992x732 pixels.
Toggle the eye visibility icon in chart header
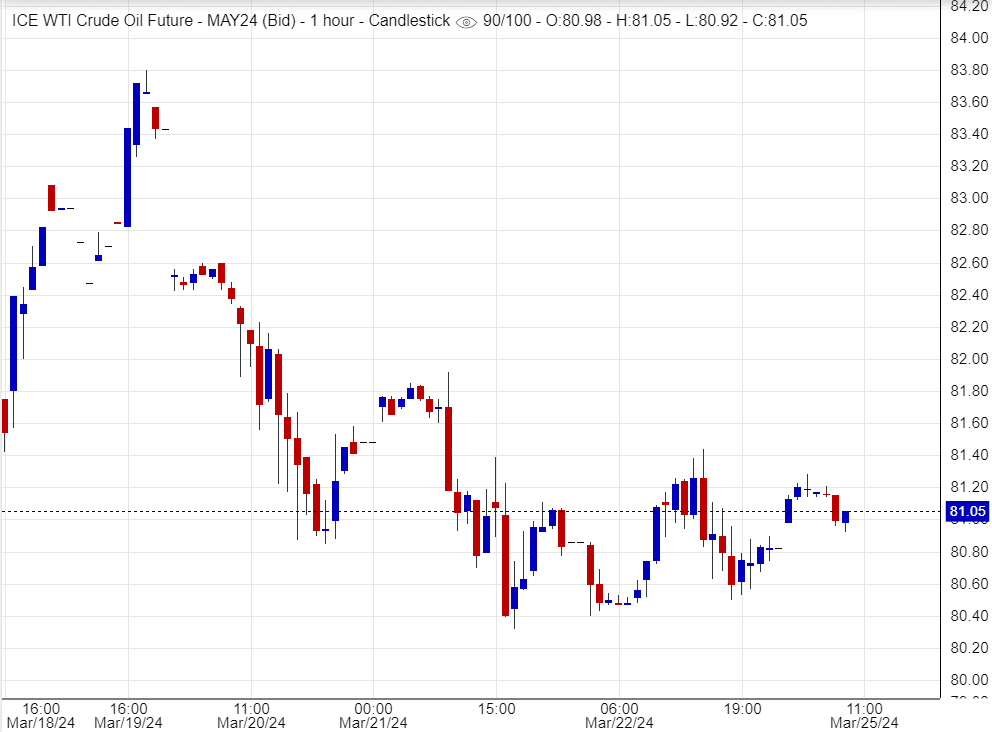pyautogui.click(x=466, y=21)
